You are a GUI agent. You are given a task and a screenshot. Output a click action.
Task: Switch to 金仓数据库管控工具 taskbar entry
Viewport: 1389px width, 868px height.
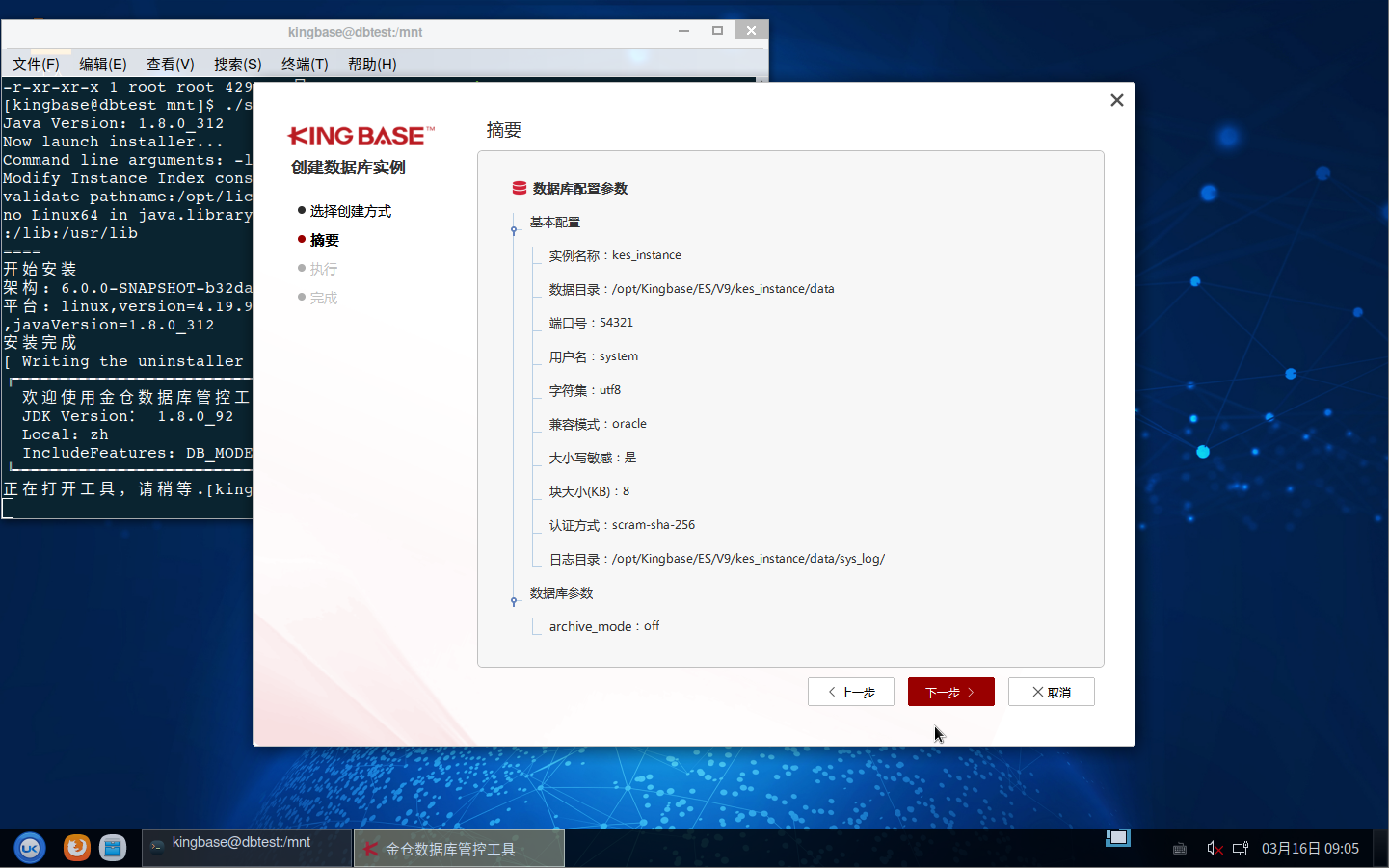click(459, 849)
